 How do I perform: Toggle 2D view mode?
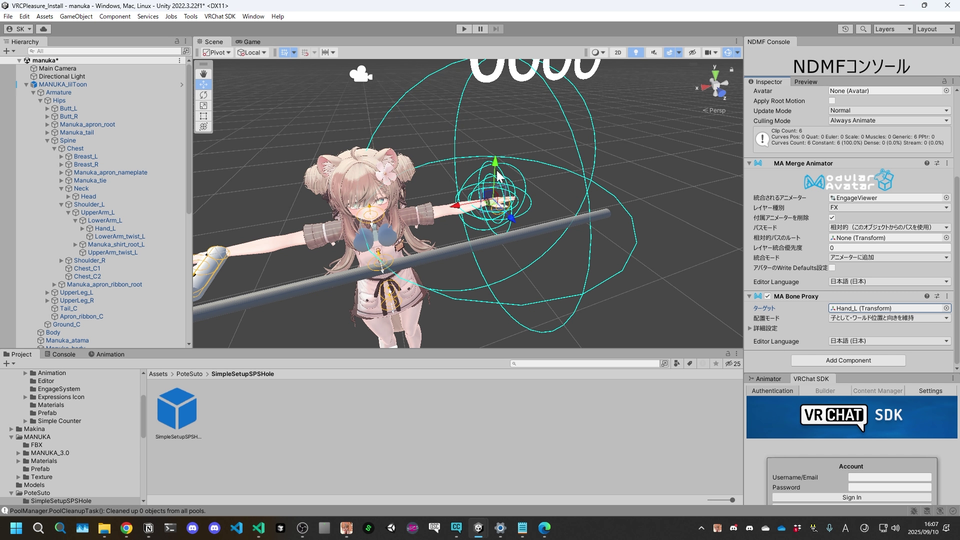click(x=618, y=52)
